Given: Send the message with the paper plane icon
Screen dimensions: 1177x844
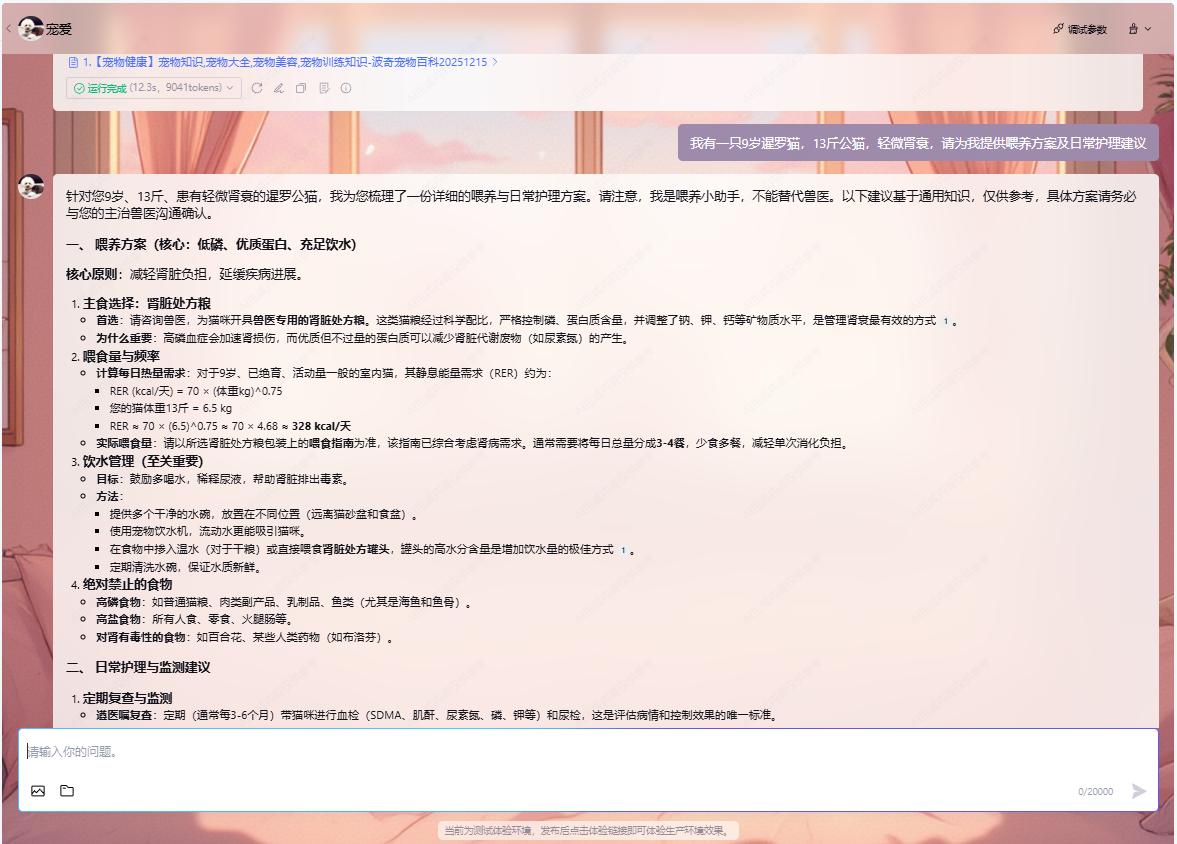Looking at the screenshot, I should pos(1139,791).
